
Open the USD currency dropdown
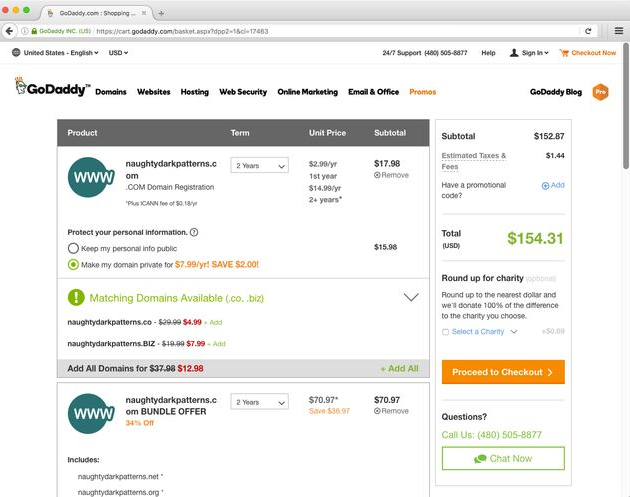(x=118, y=52)
